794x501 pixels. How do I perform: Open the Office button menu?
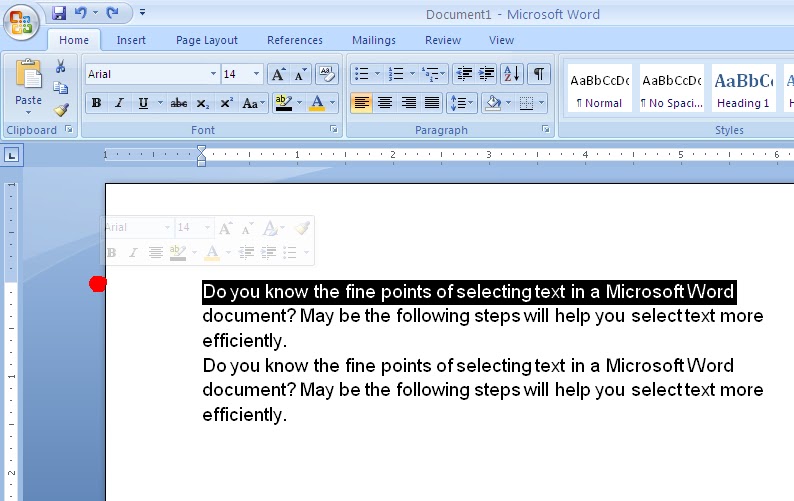pyautogui.click(x=21, y=22)
